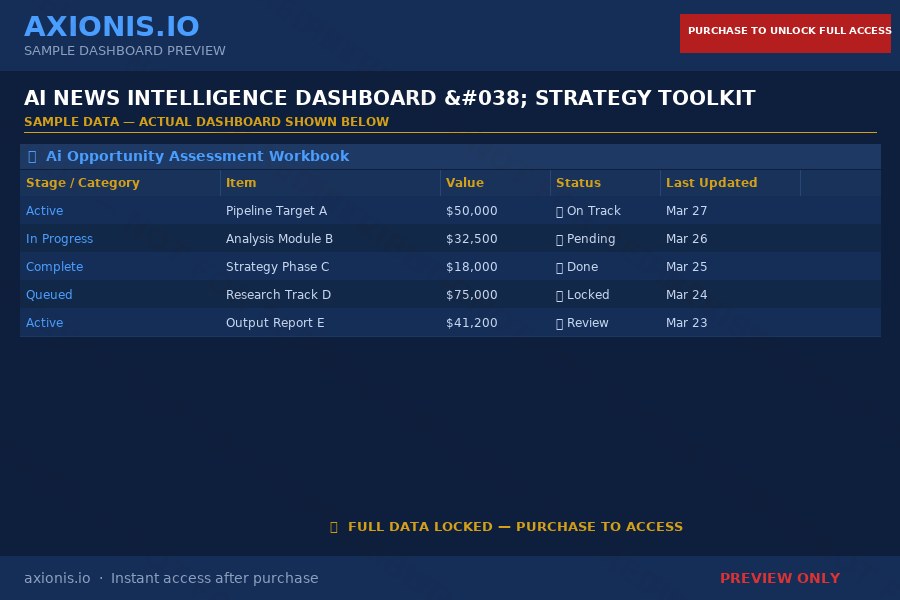The width and height of the screenshot is (900, 600).
Task: Select the In Progress stage link
Action: [x=59, y=239]
